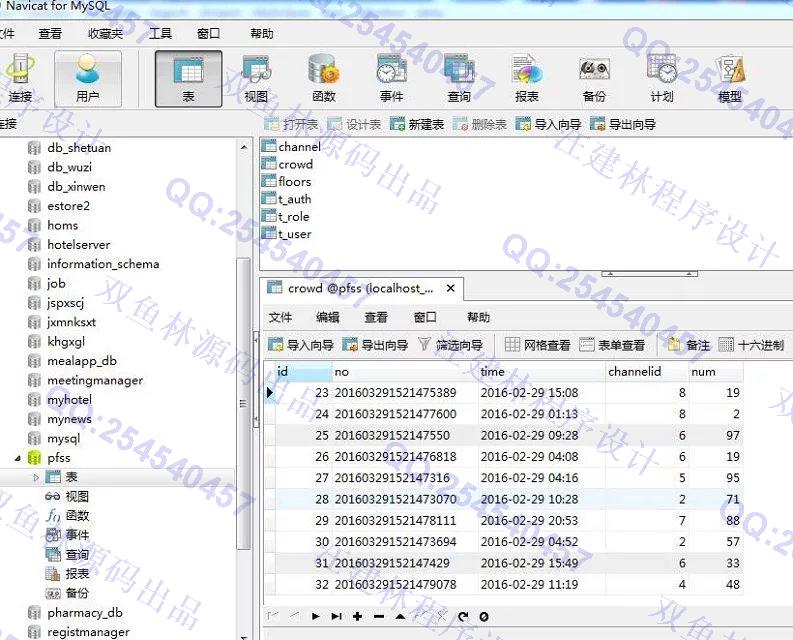793x640 pixels.
Task: Open the 函数 (Function) toolbar icon
Action: click(324, 78)
